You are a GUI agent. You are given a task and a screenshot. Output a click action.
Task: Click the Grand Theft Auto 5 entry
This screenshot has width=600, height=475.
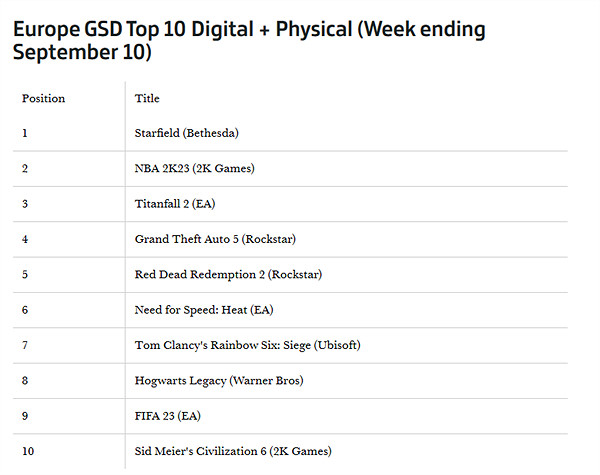[215, 239]
